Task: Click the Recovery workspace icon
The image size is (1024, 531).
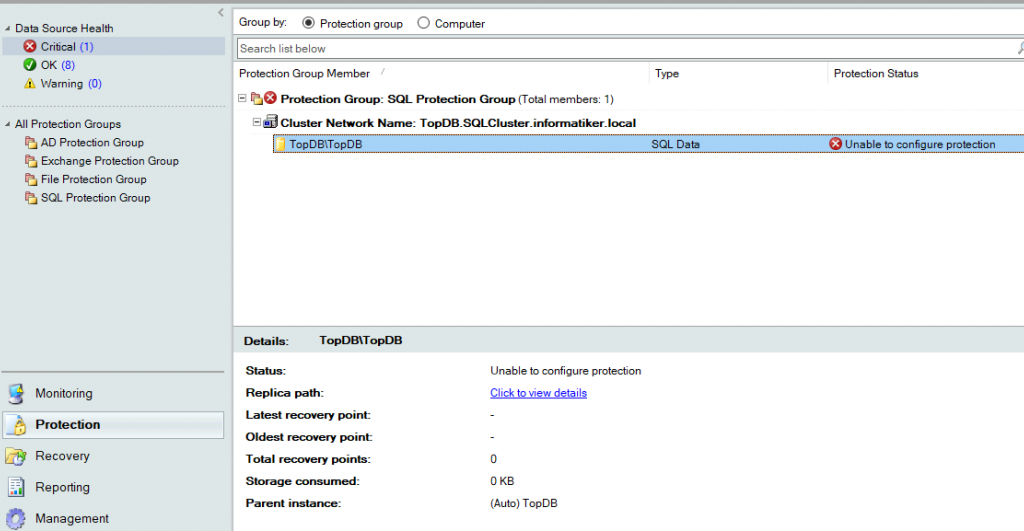Action: point(16,456)
